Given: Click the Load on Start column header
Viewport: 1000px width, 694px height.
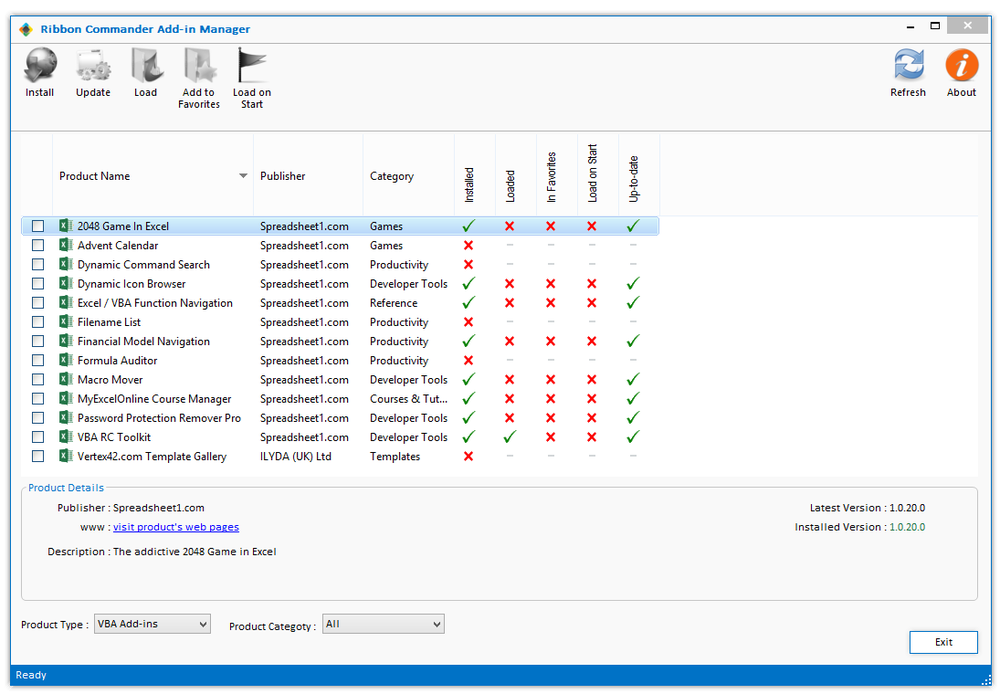Looking at the screenshot, I should (x=598, y=176).
